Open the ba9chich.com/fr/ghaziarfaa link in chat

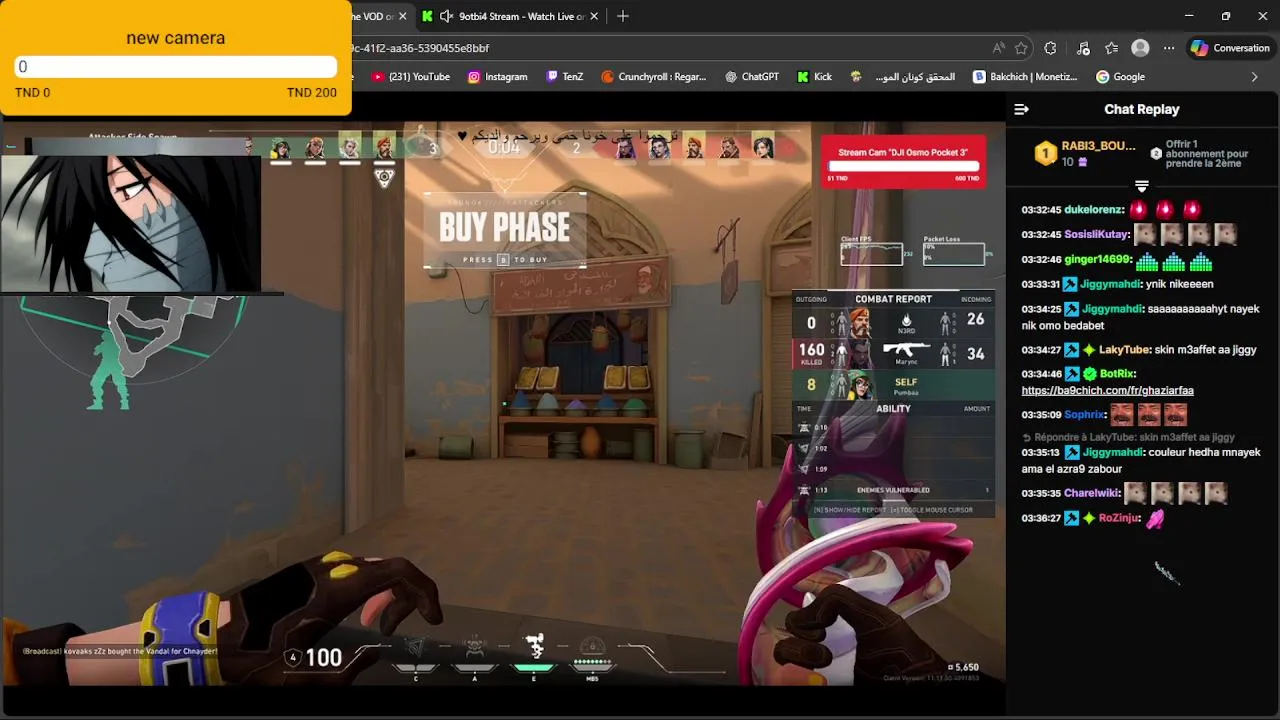click(x=1107, y=390)
